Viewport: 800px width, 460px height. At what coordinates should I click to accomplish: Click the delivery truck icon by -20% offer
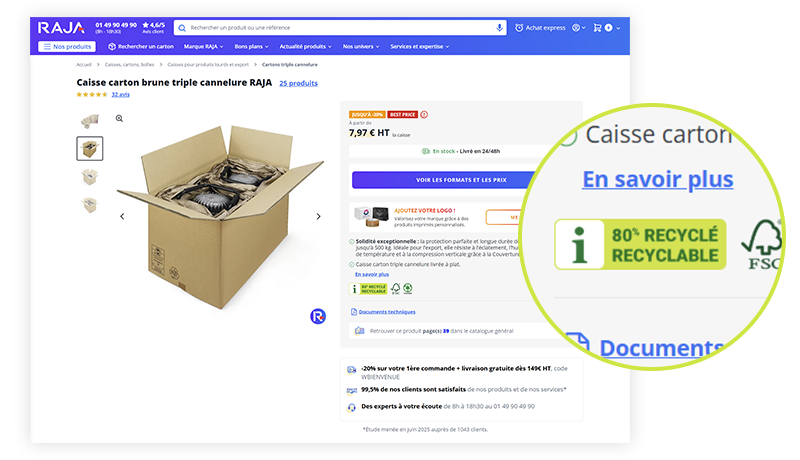click(352, 370)
